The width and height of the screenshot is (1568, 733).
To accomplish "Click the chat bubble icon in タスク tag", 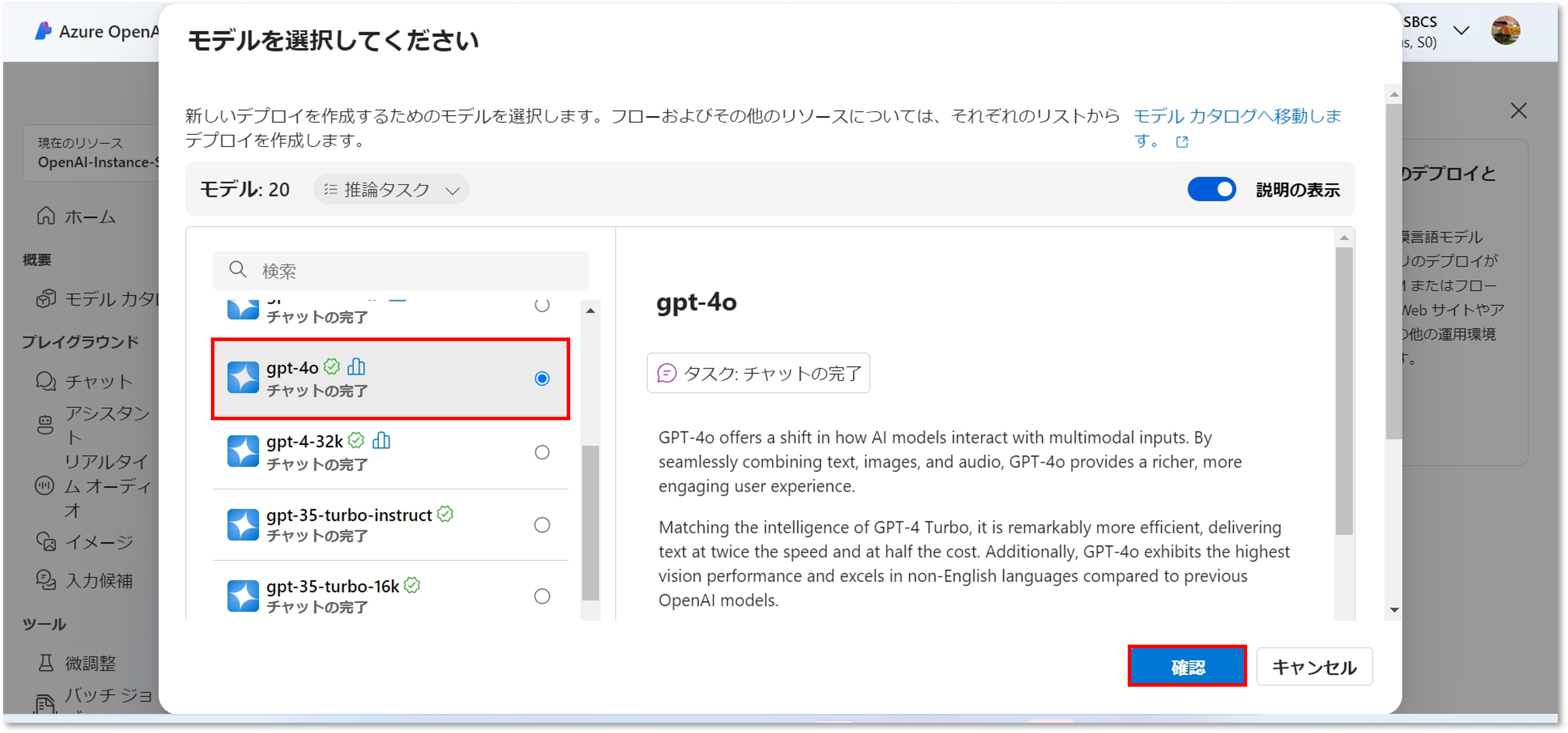I will click(x=666, y=373).
